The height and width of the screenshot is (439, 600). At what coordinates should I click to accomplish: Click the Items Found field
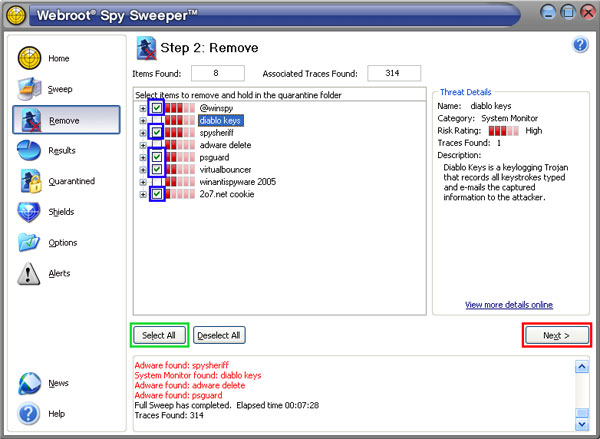coord(218,73)
